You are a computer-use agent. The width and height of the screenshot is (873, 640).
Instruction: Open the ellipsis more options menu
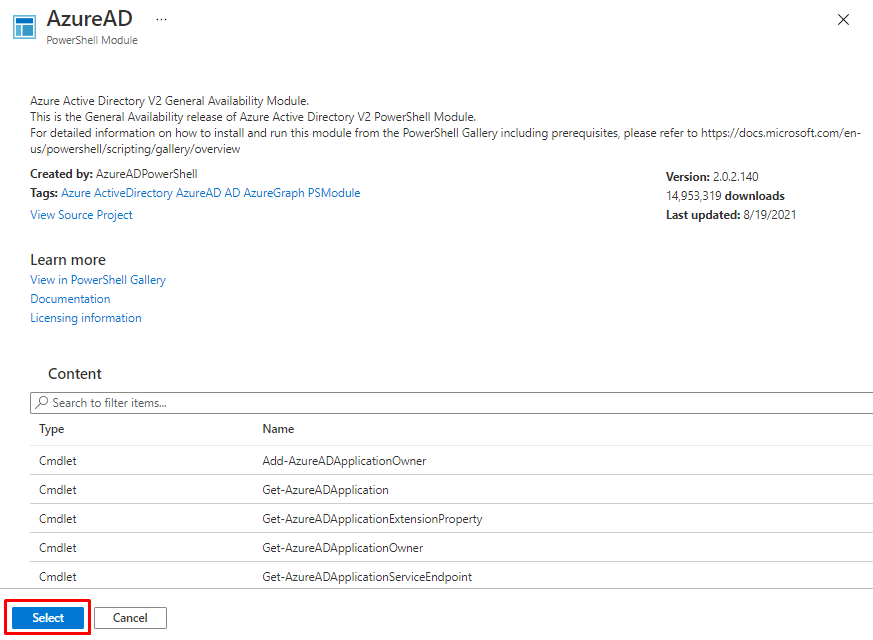[162, 20]
